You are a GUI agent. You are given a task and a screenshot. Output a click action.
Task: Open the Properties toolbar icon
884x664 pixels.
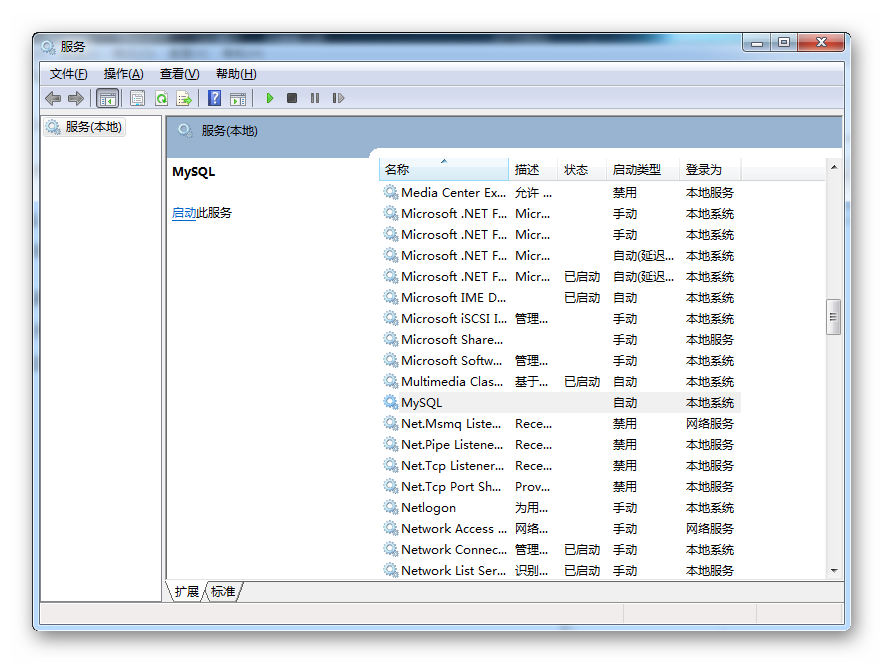click(x=138, y=99)
